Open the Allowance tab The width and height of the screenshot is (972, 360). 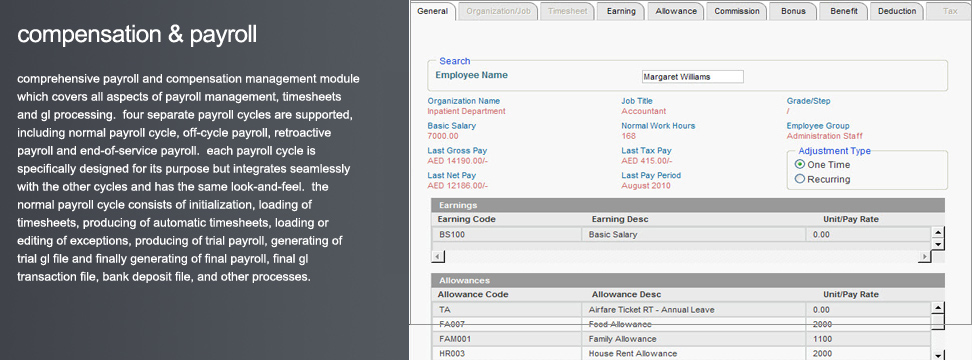click(x=676, y=11)
